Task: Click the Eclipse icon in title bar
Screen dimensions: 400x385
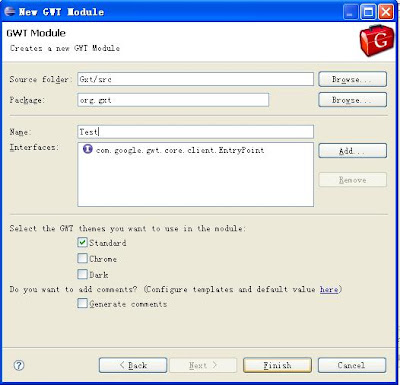Action: coord(10,11)
